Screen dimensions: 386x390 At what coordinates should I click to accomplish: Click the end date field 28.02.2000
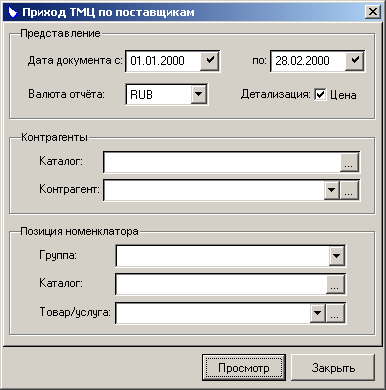pos(308,61)
